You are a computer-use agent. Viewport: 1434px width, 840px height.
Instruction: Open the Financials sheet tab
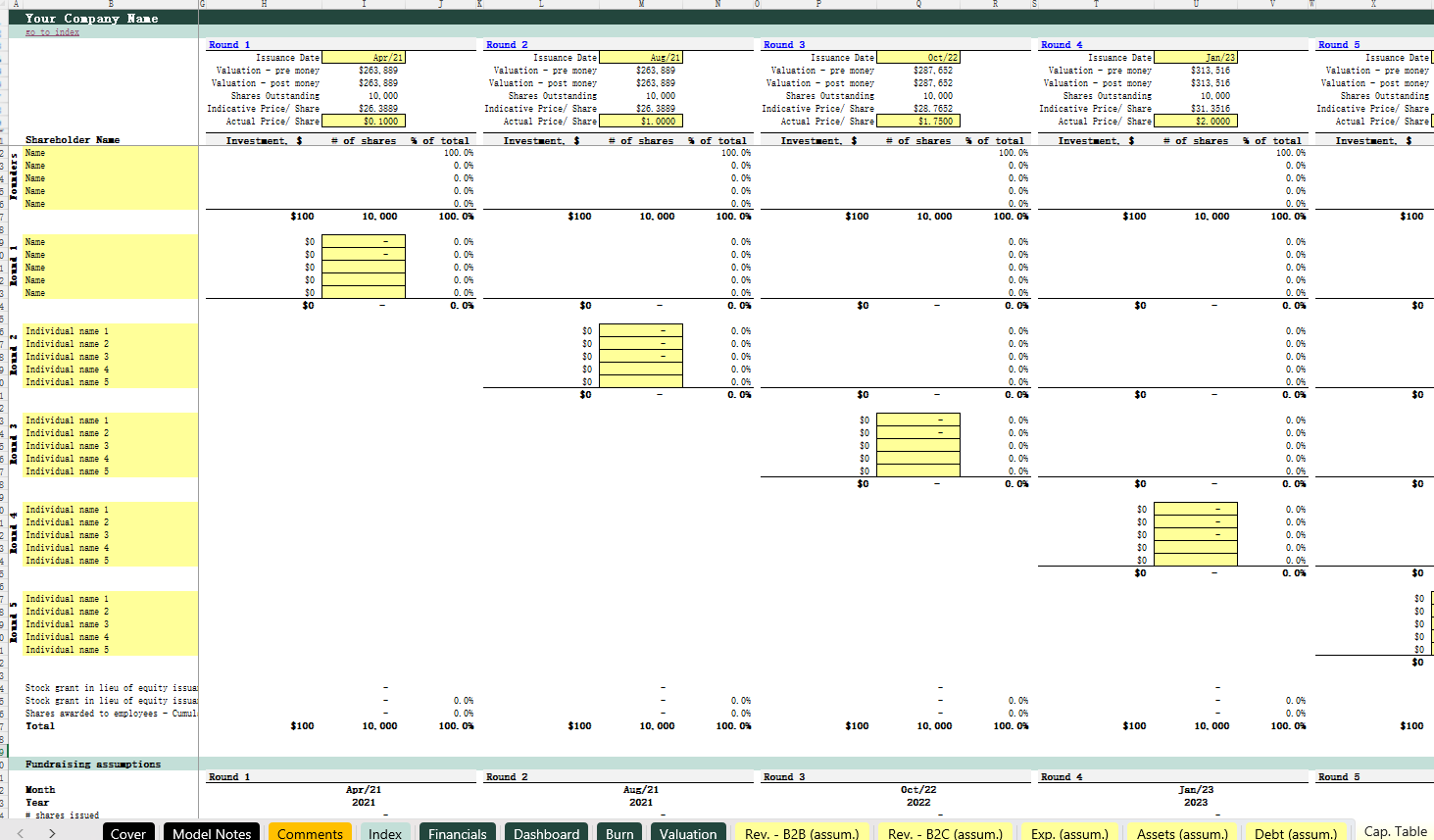pos(457,833)
